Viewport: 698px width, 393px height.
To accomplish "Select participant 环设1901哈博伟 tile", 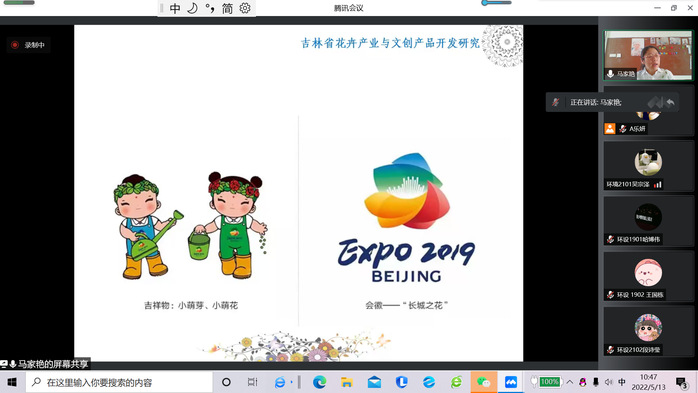I will coord(648,221).
